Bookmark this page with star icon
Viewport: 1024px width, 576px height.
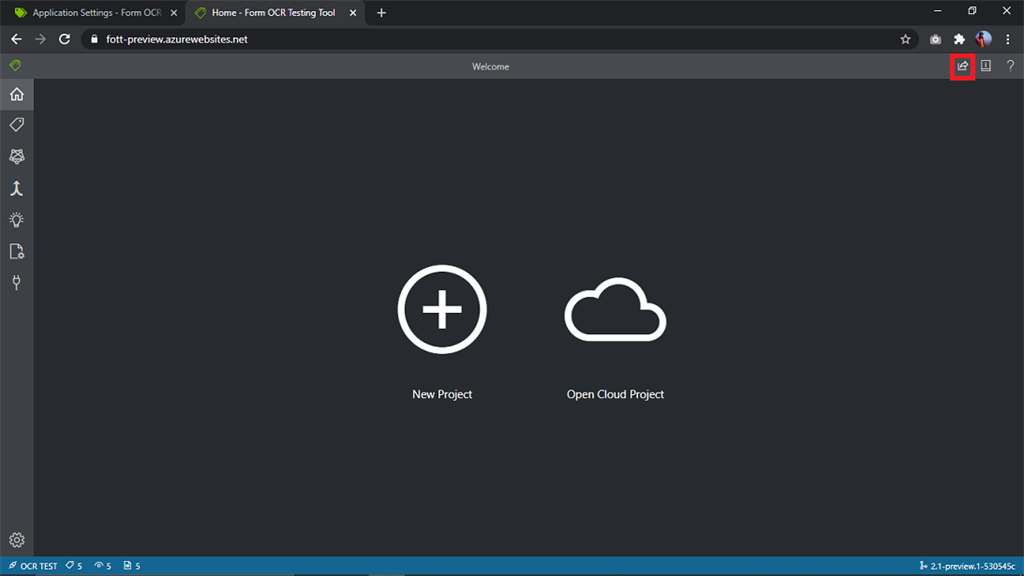pos(905,39)
